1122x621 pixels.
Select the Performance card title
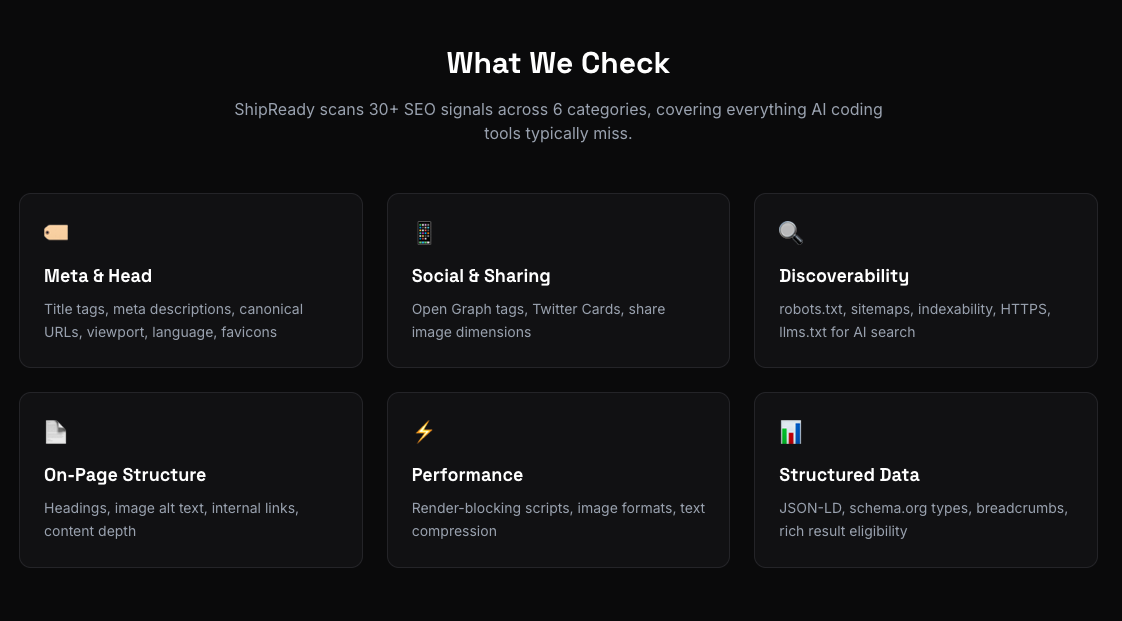click(467, 475)
